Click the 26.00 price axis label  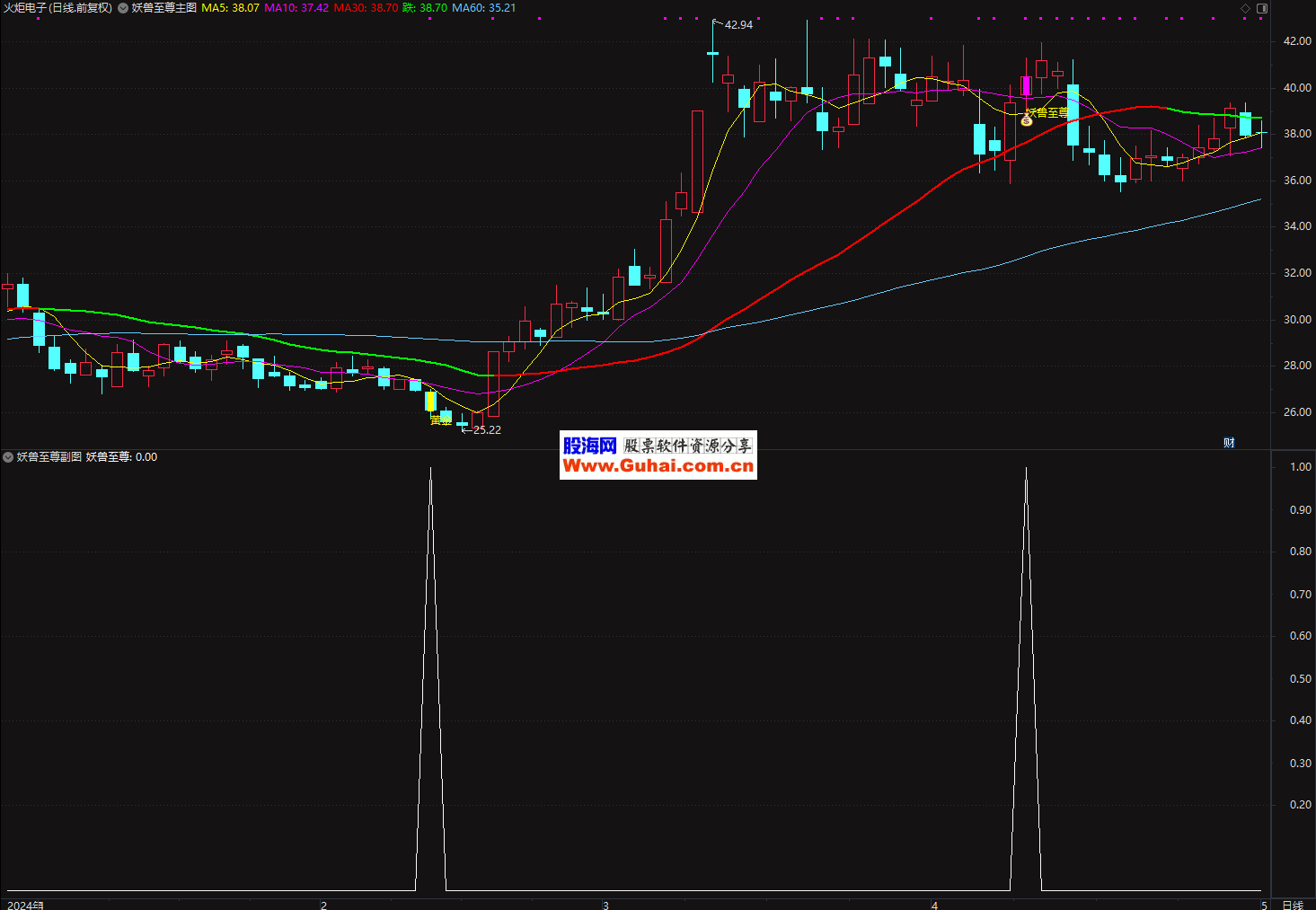[1296, 412]
